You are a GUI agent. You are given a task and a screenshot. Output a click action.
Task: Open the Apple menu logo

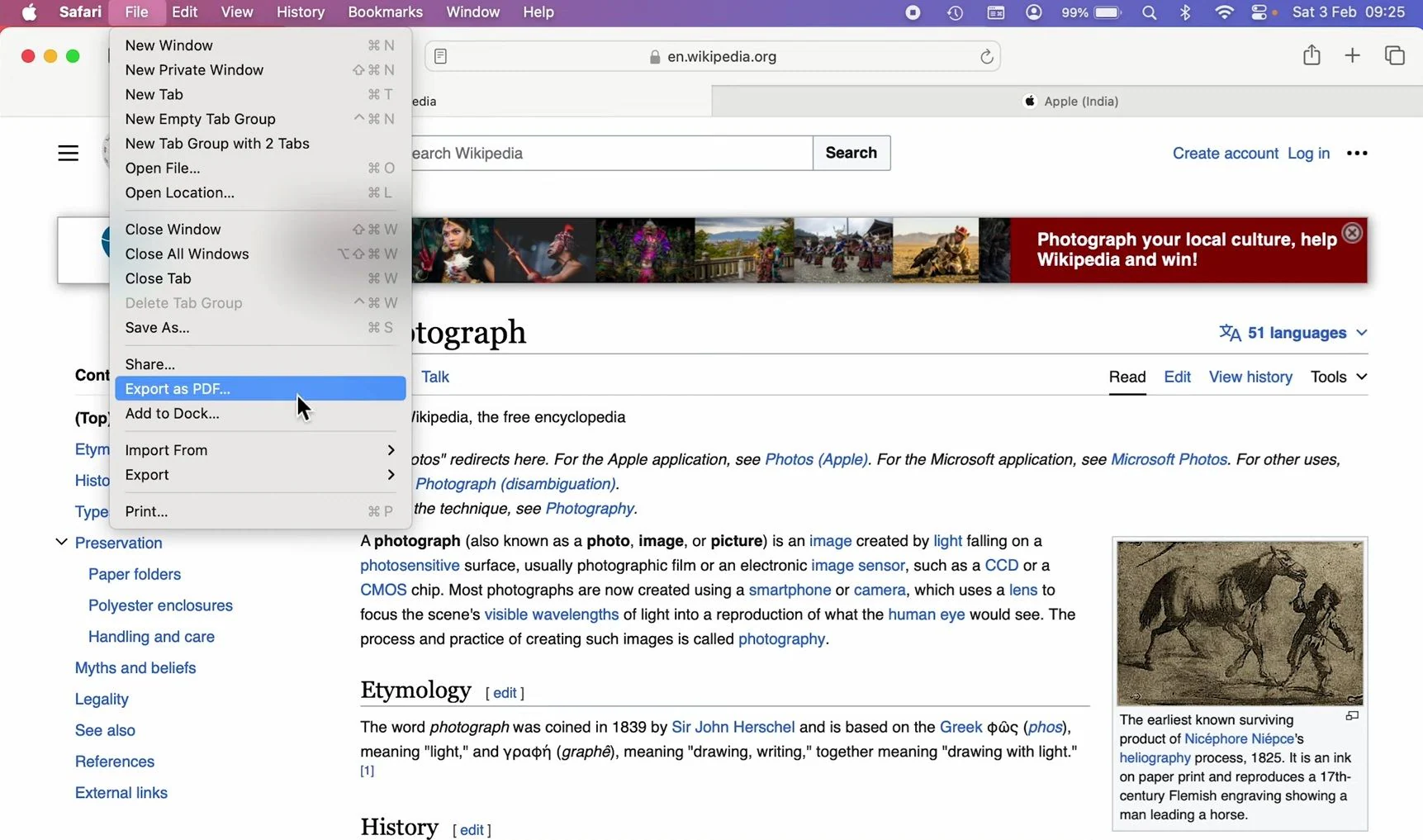[29, 12]
